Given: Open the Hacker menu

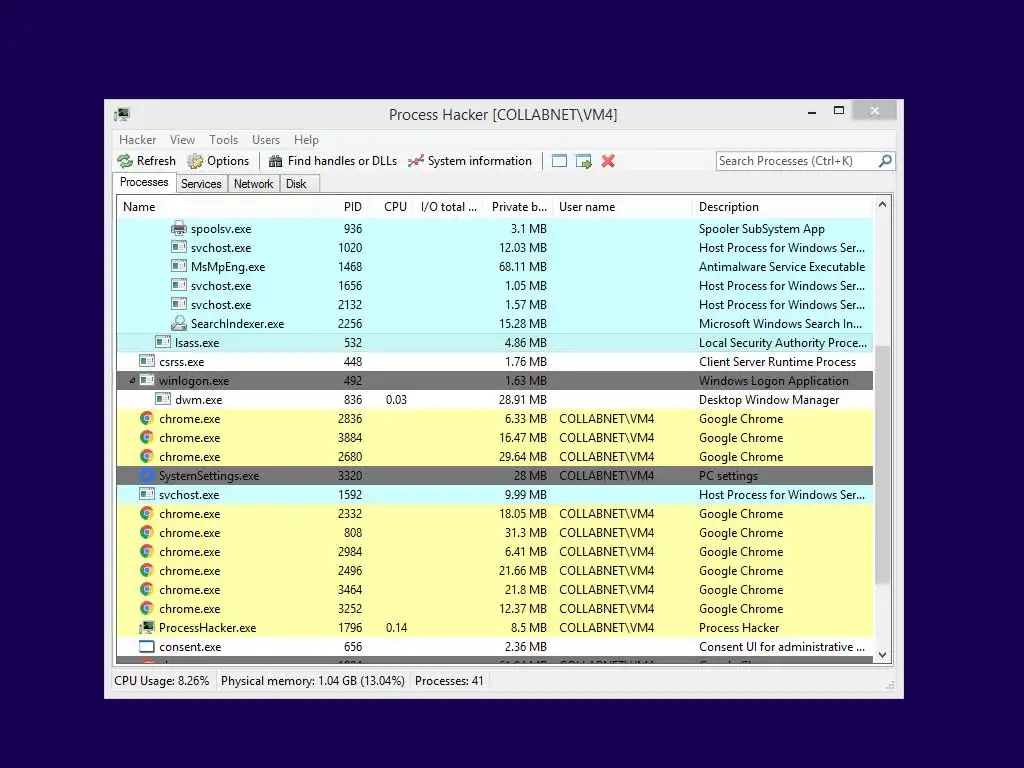Looking at the screenshot, I should tap(137, 140).
